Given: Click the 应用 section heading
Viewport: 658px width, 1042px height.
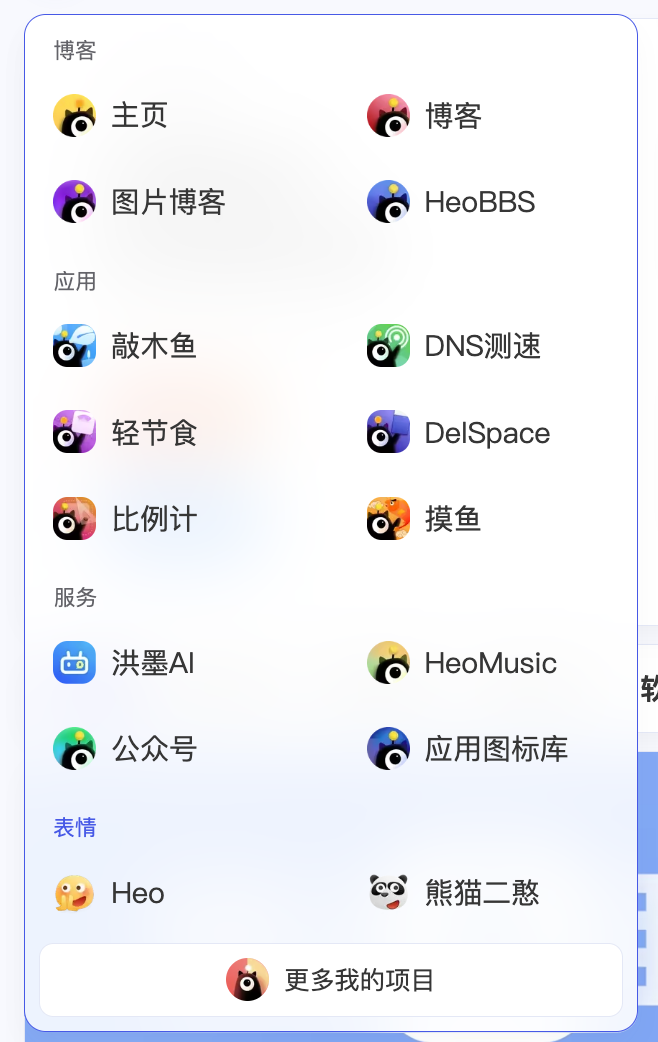Looking at the screenshot, I should tap(75, 281).
